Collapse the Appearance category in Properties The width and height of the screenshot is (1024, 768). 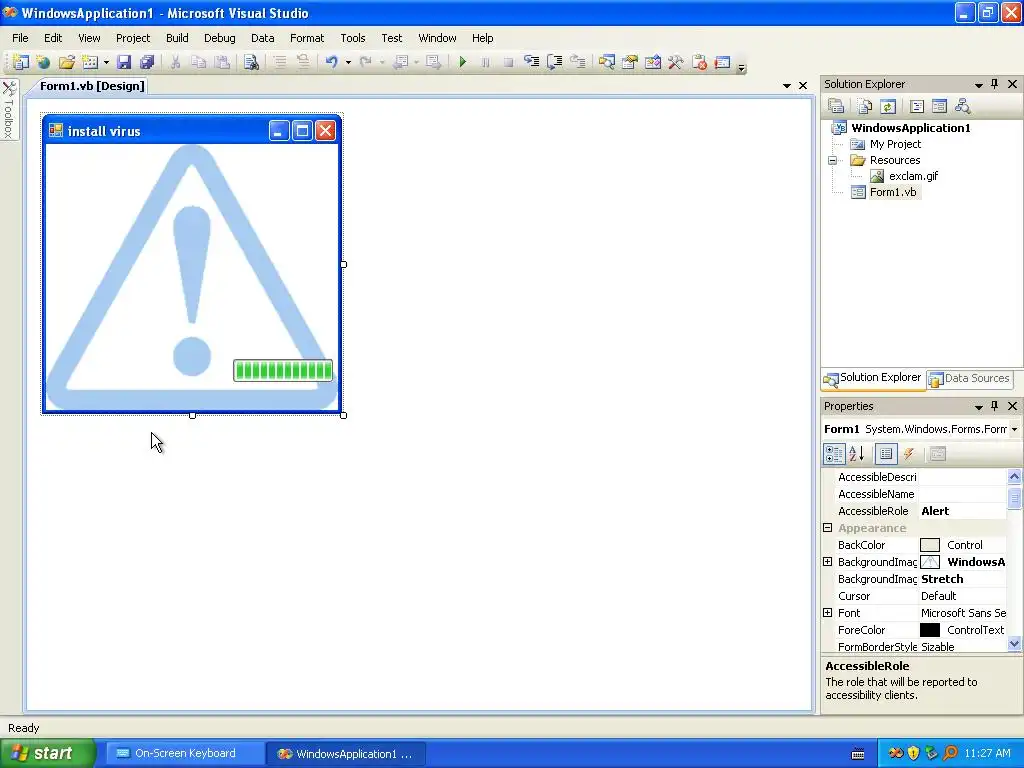[827, 528]
